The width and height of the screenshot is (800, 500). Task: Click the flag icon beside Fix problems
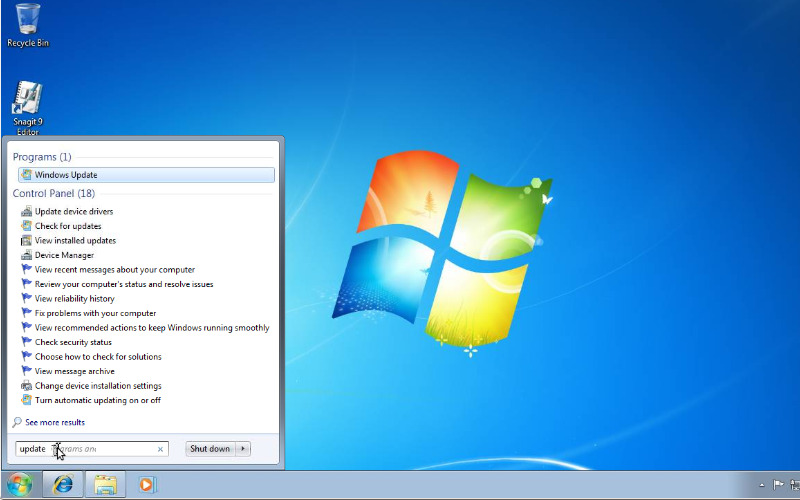(26, 312)
